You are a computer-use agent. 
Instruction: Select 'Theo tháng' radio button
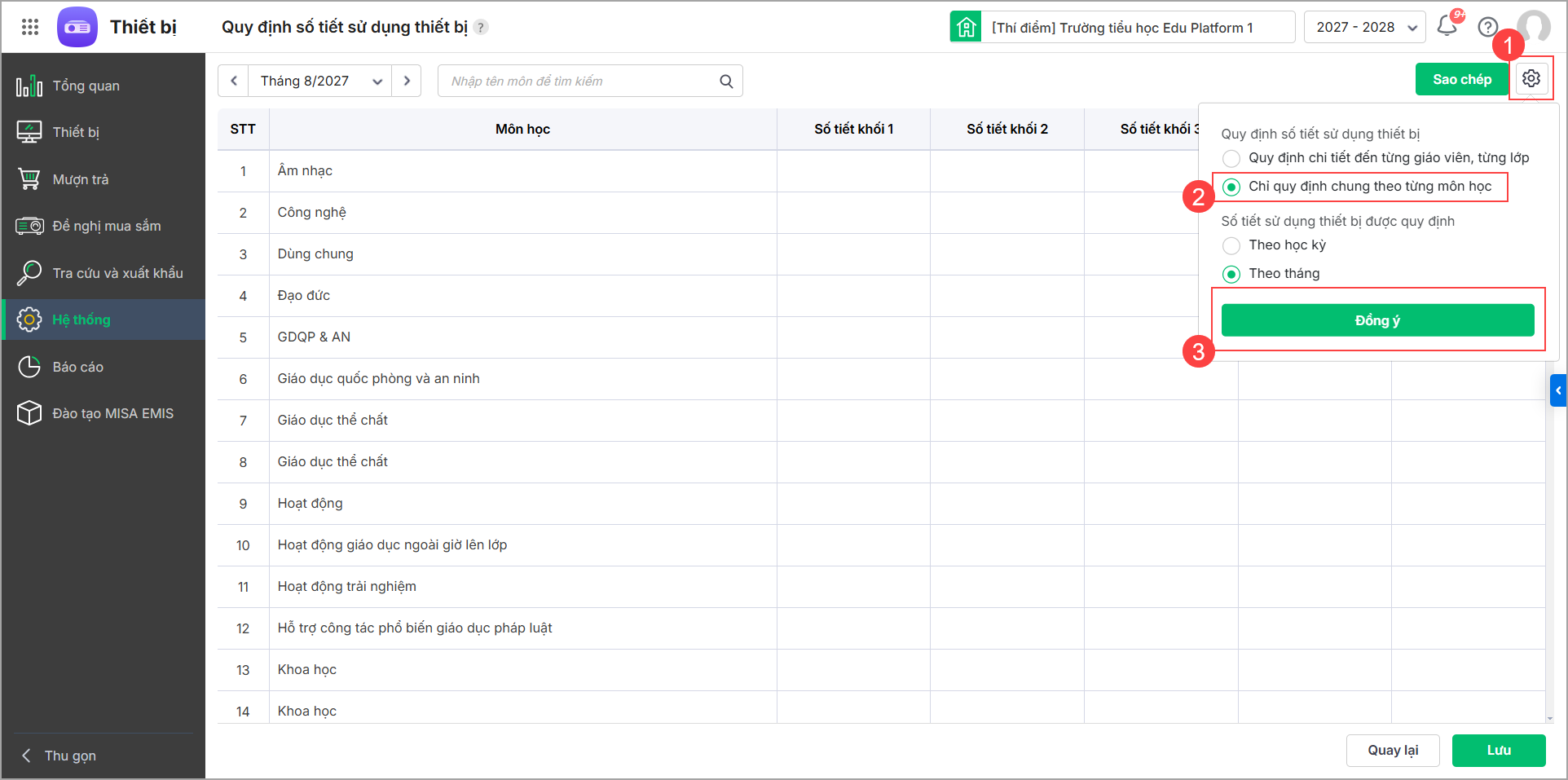click(1231, 274)
